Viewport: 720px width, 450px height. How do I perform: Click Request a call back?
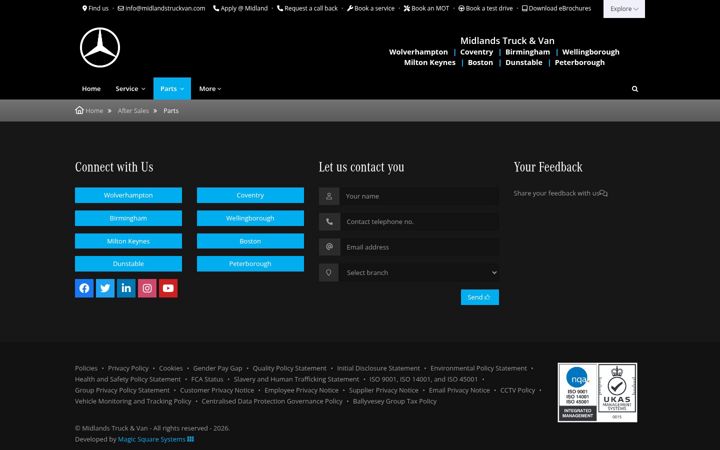click(307, 8)
